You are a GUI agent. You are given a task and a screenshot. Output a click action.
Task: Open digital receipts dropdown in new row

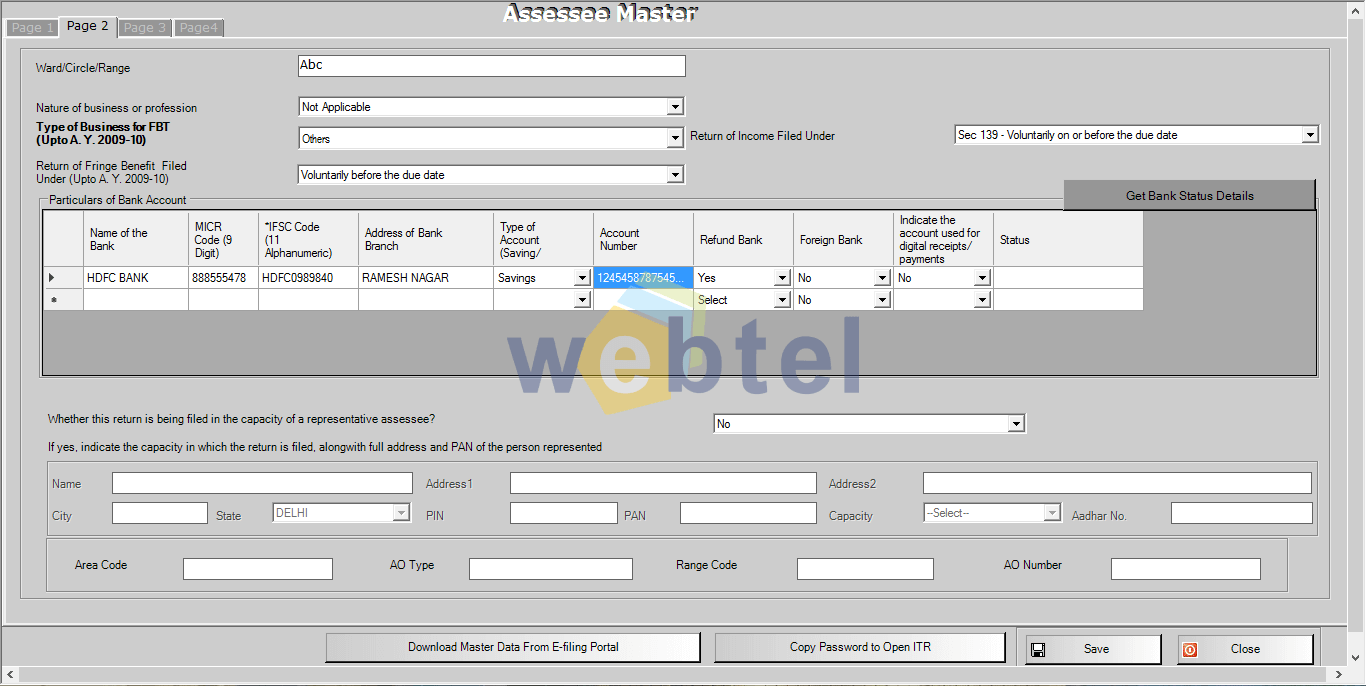982,300
